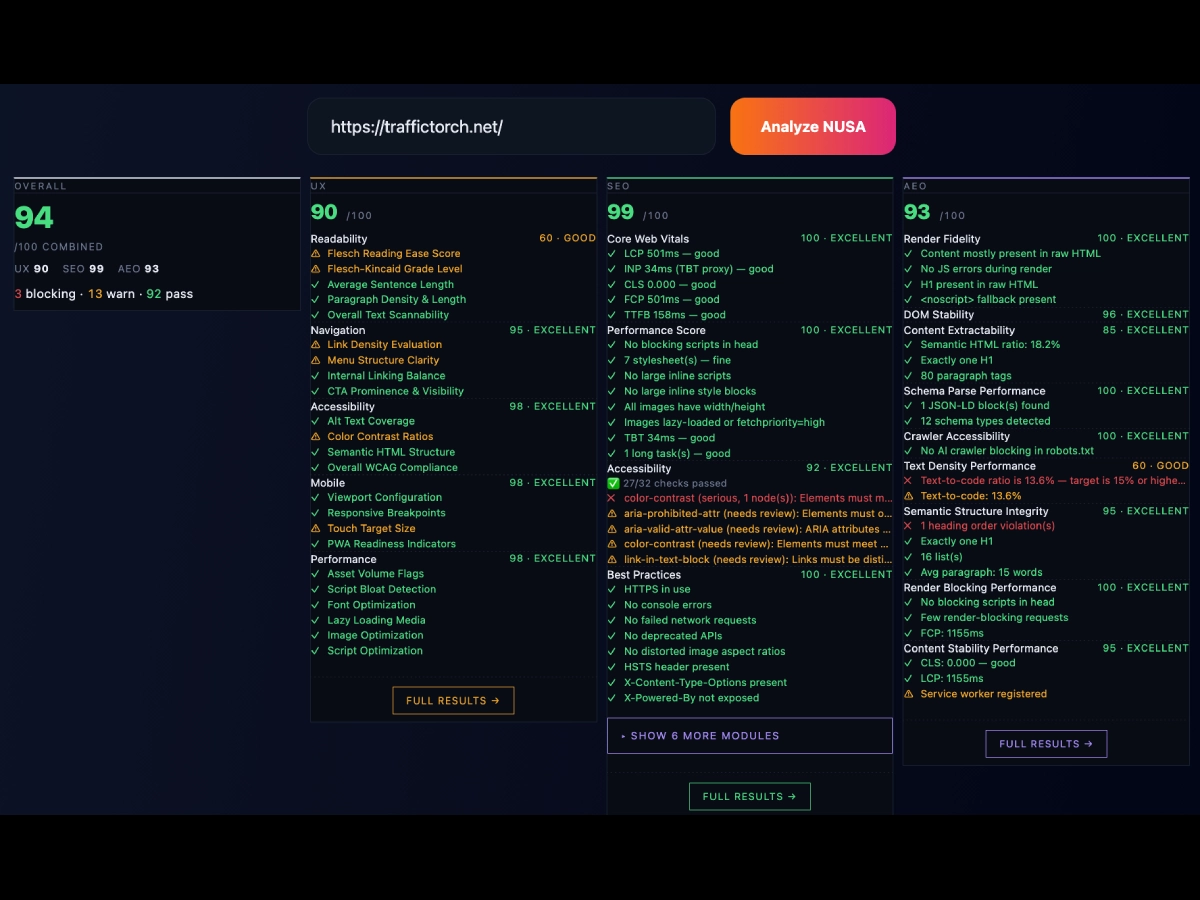Select the Mobile section header in UX

coord(328,483)
